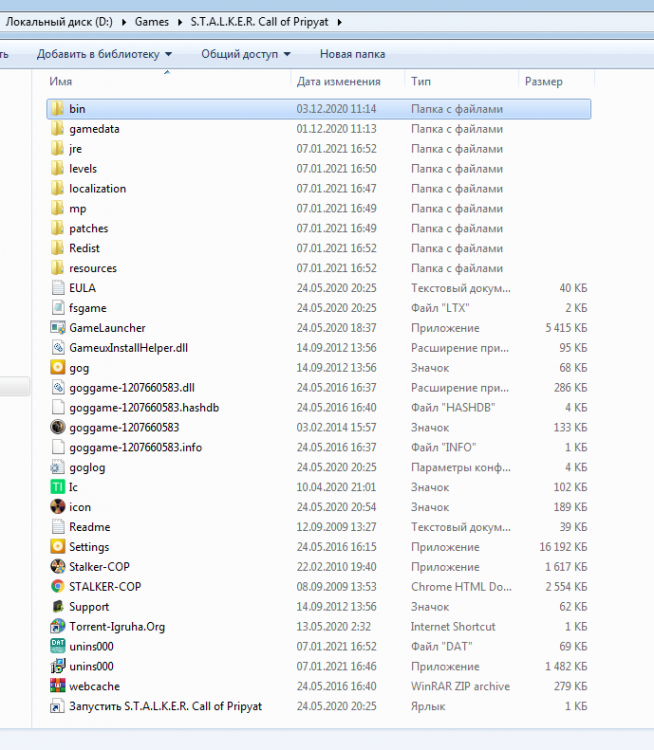Navigate to Games in the address bar
Screen dimensions: 654x750
tap(152, 22)
